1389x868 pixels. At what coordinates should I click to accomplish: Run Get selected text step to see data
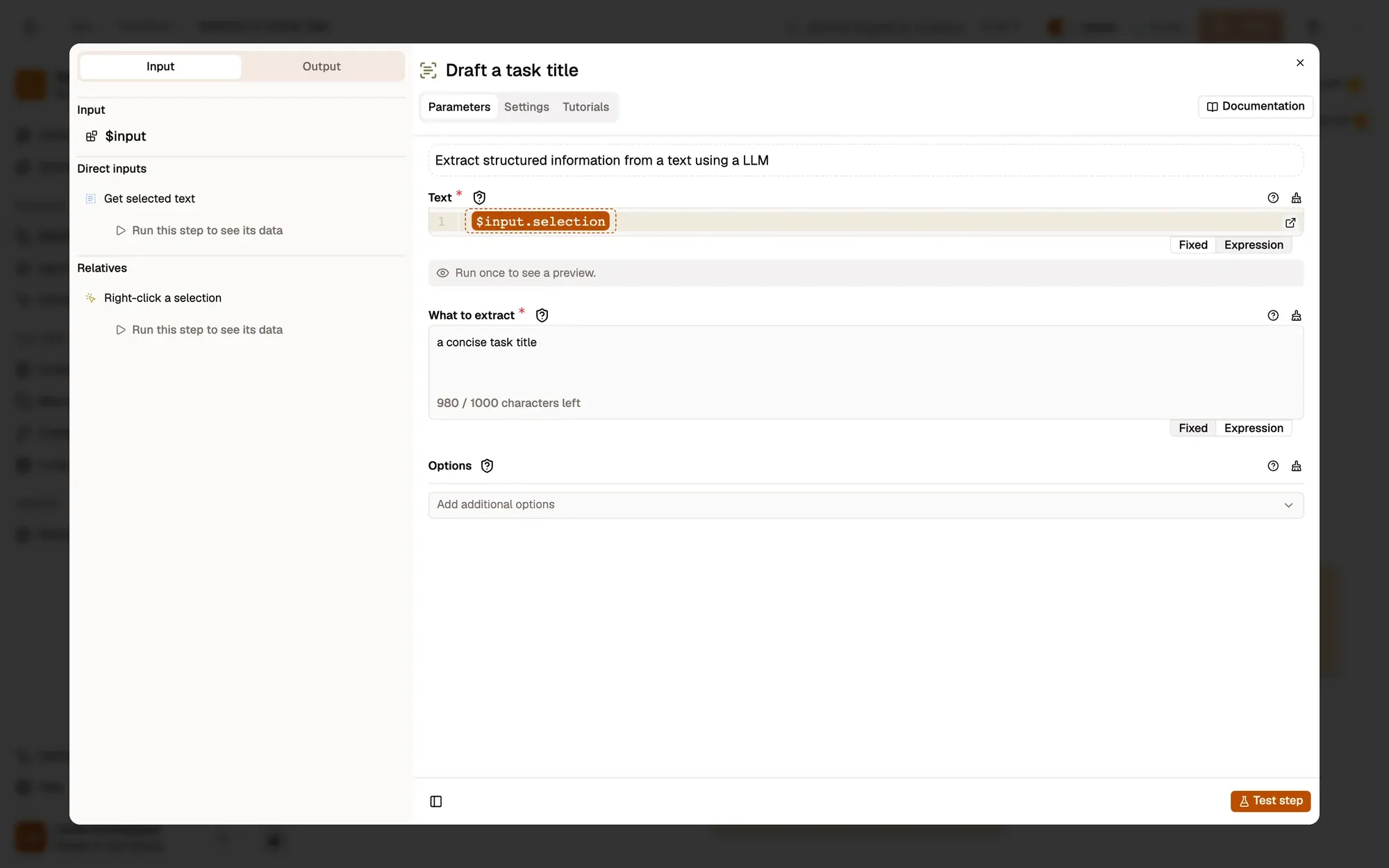199,231
